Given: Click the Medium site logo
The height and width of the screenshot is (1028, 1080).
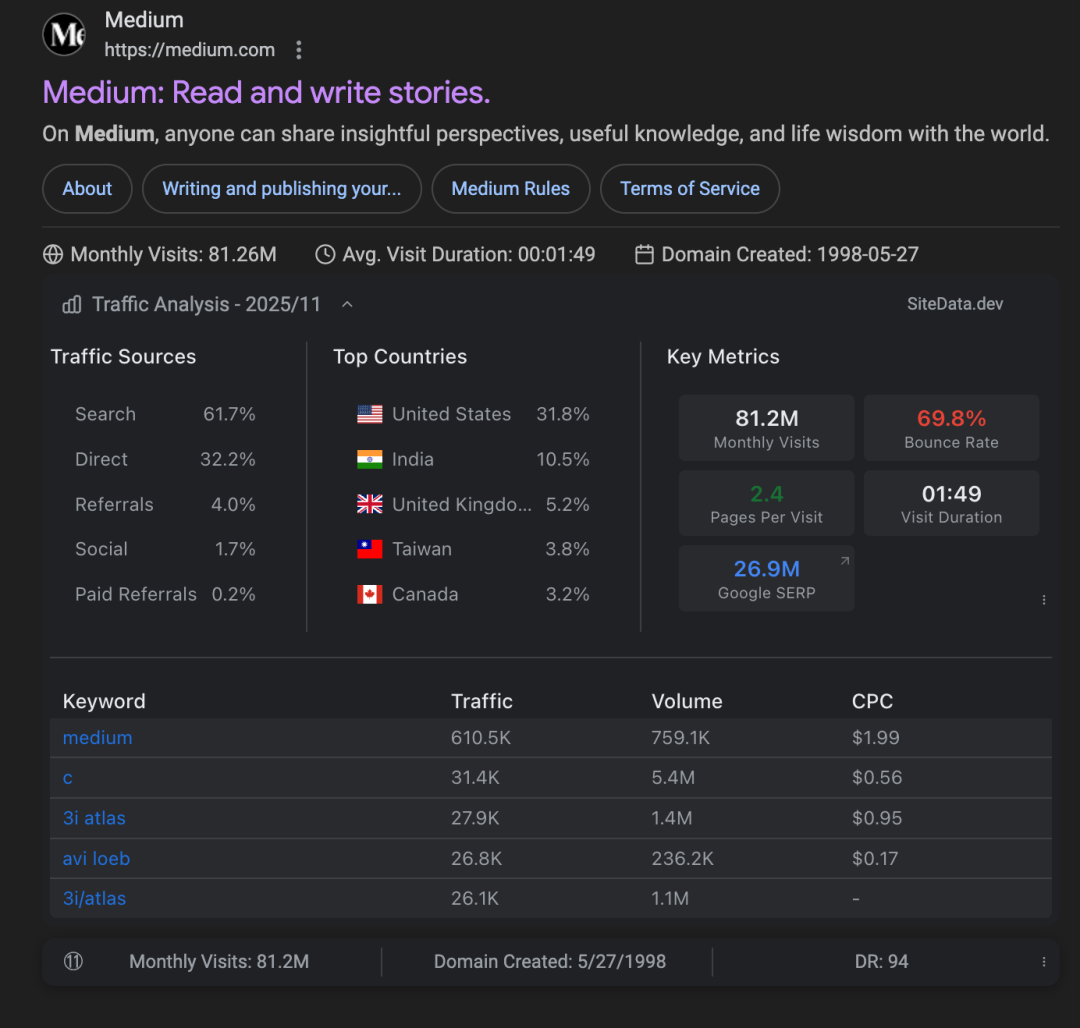Looking at the screenshot, I should coord(64,34).
